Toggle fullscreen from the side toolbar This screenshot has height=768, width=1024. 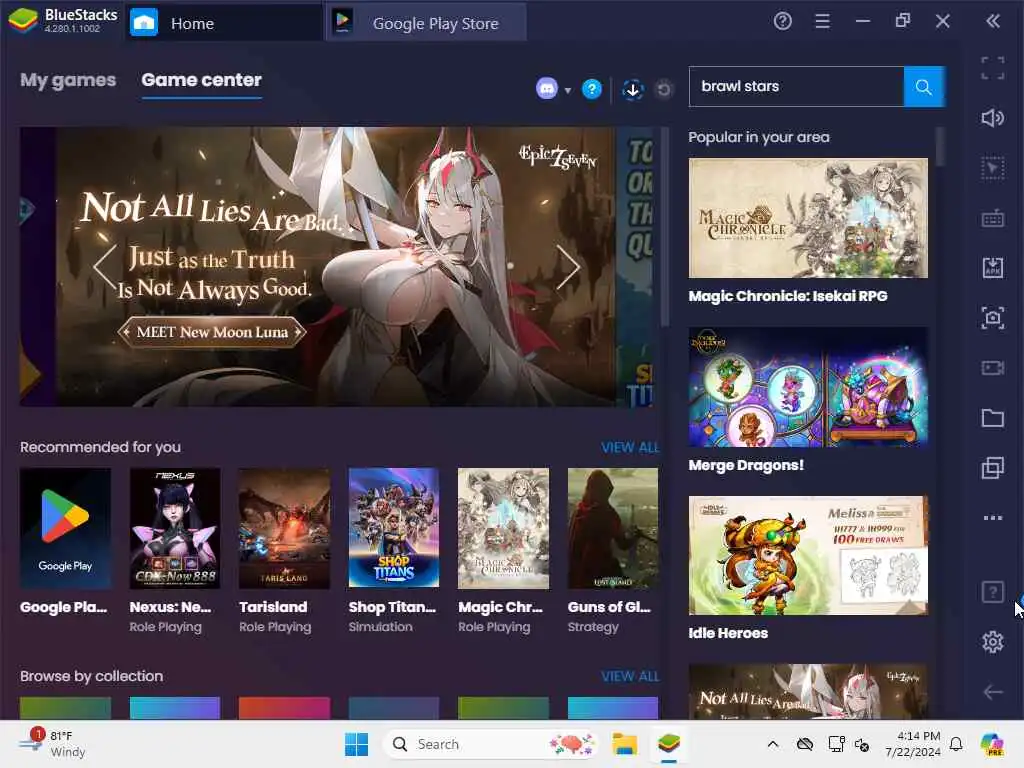993,68
